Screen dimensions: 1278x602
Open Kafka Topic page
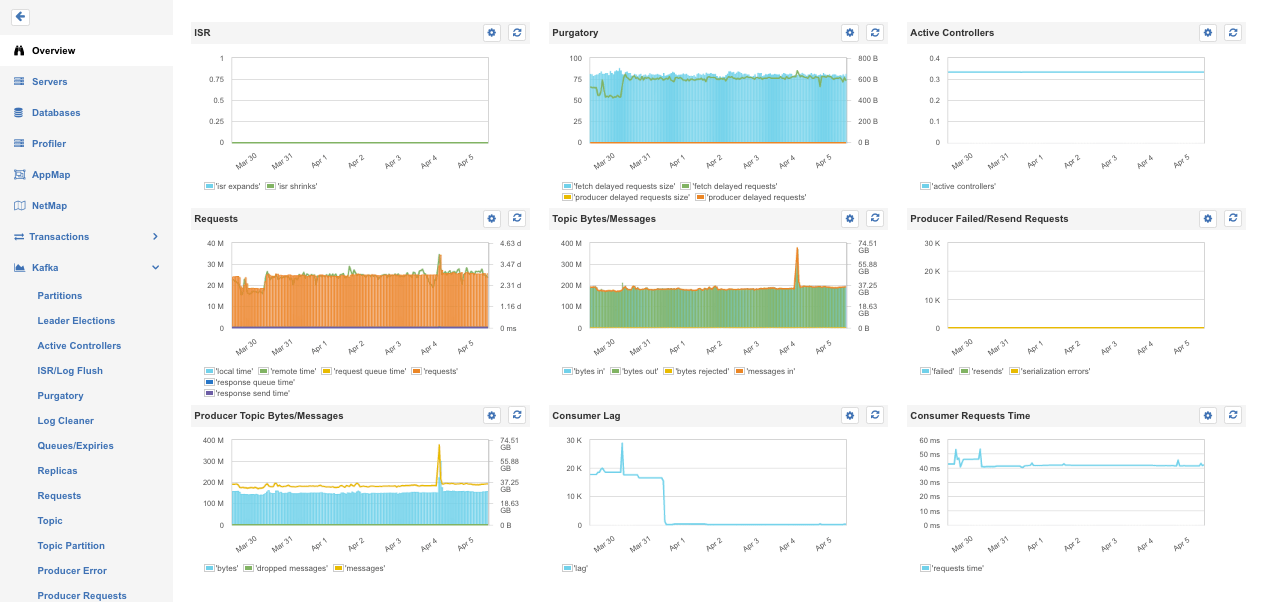click(x=50, y=521)
